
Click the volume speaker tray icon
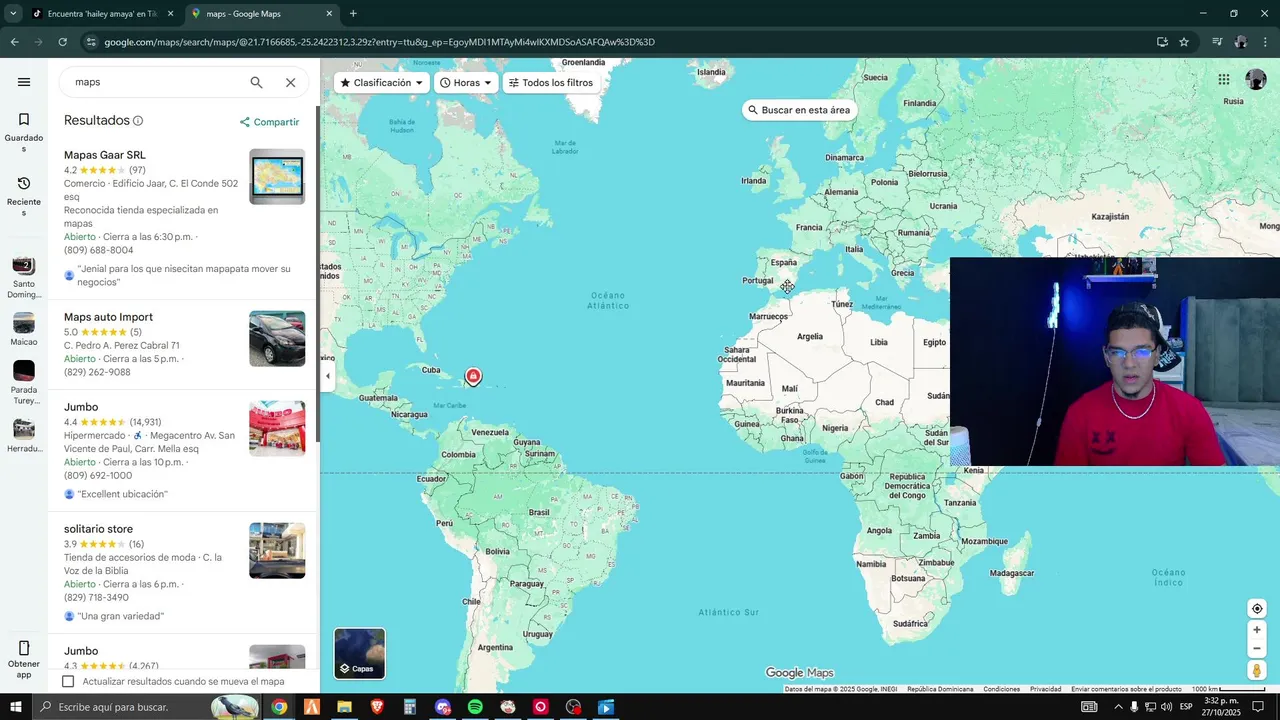click(1167, 707)
